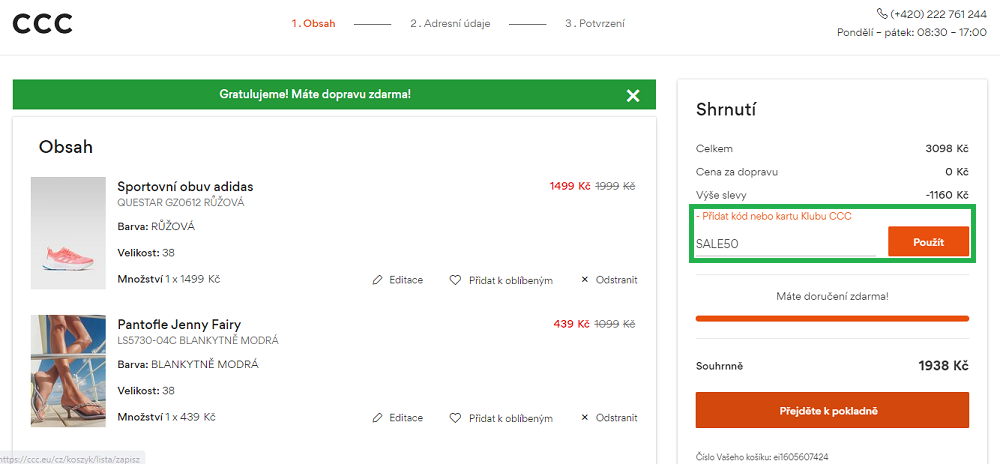
Task: Click 'QUESTAR GZ0612 RŮŽOVÁ' model text
Action: (181, 203)
